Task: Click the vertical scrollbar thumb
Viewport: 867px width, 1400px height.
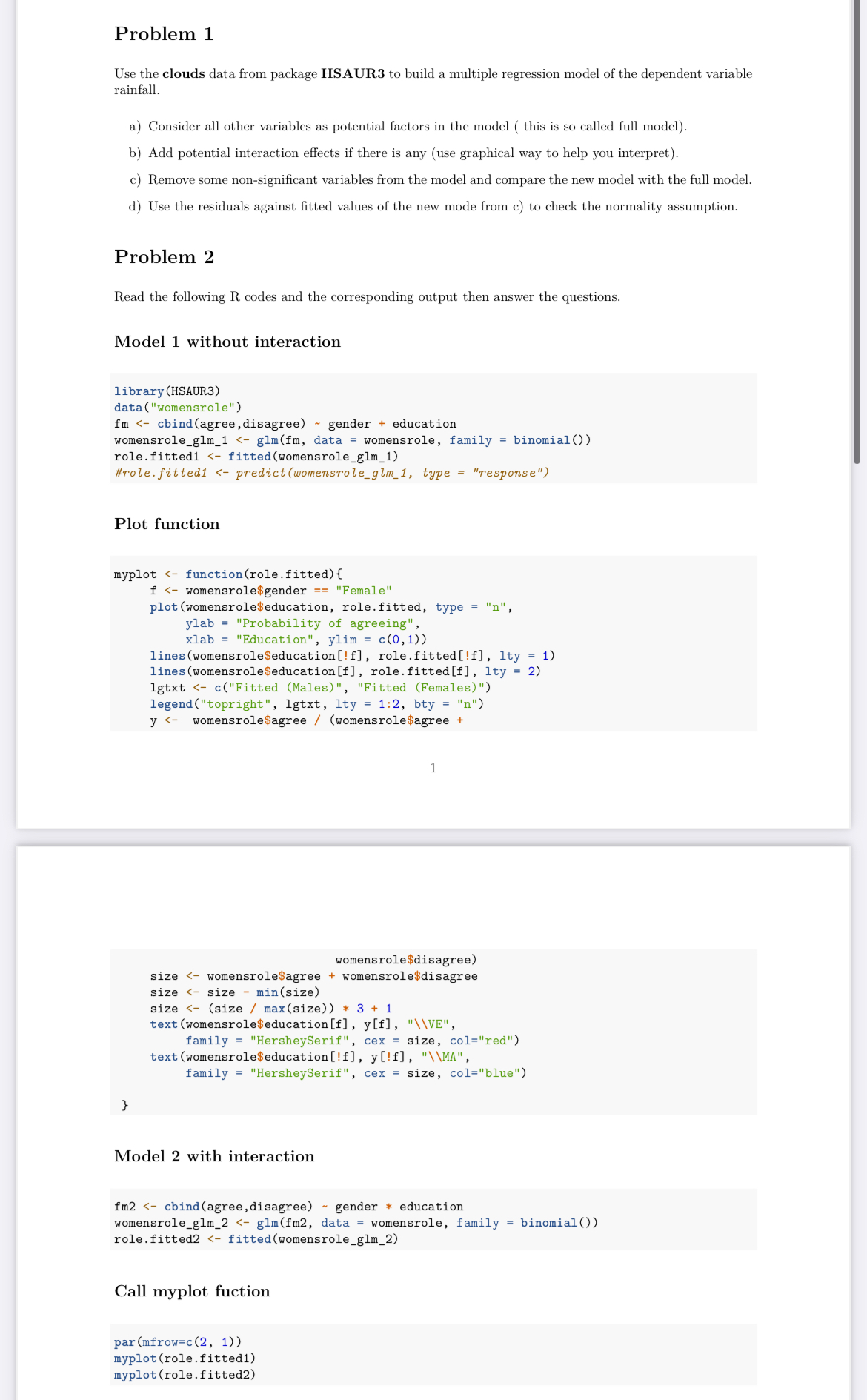Action: click(x=857, y=231)
